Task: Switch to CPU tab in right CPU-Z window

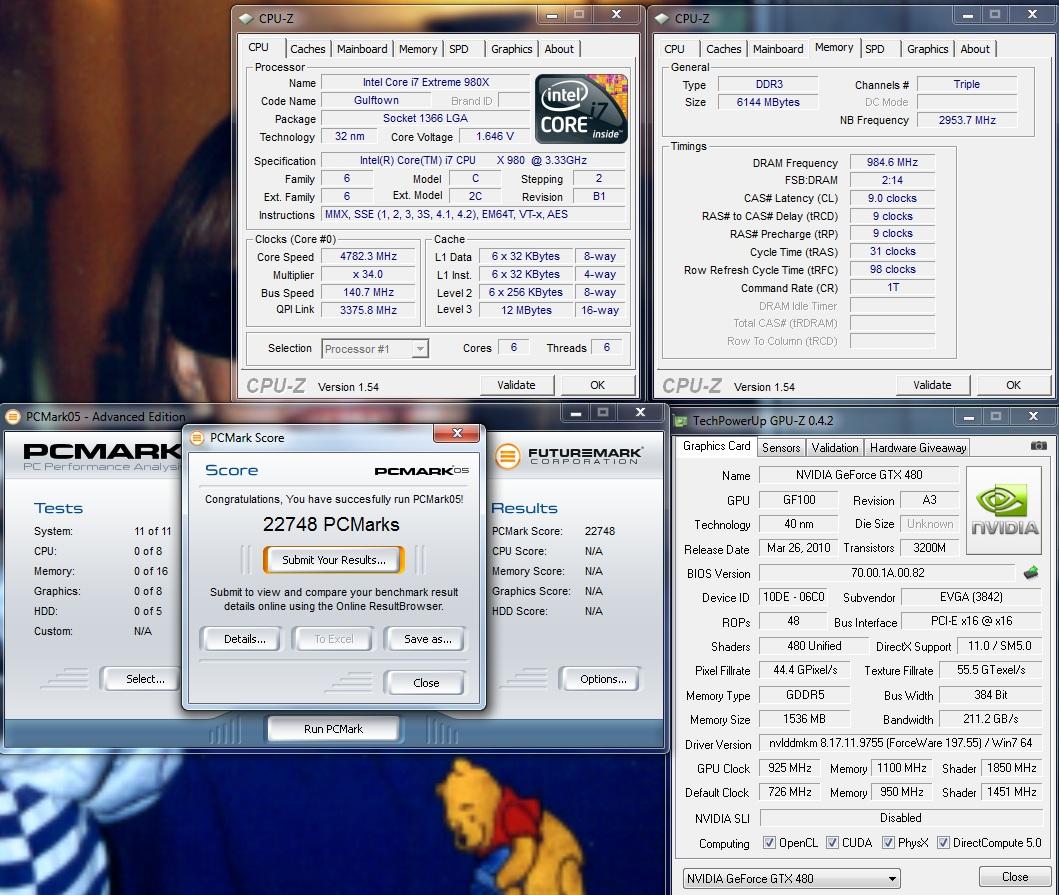Action: (674, 49)
